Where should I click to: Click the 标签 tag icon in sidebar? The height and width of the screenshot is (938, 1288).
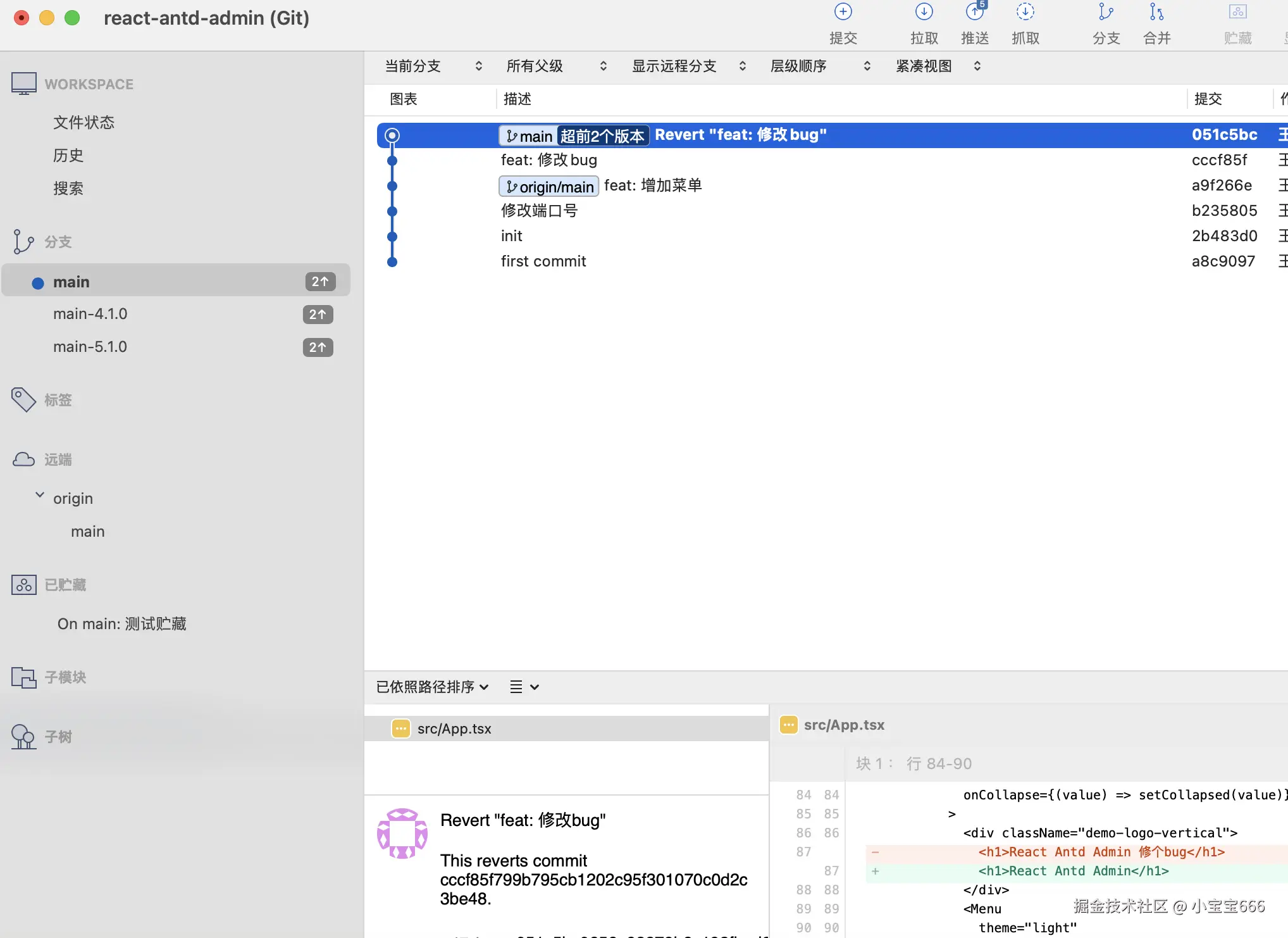click(x=23, y=399)
